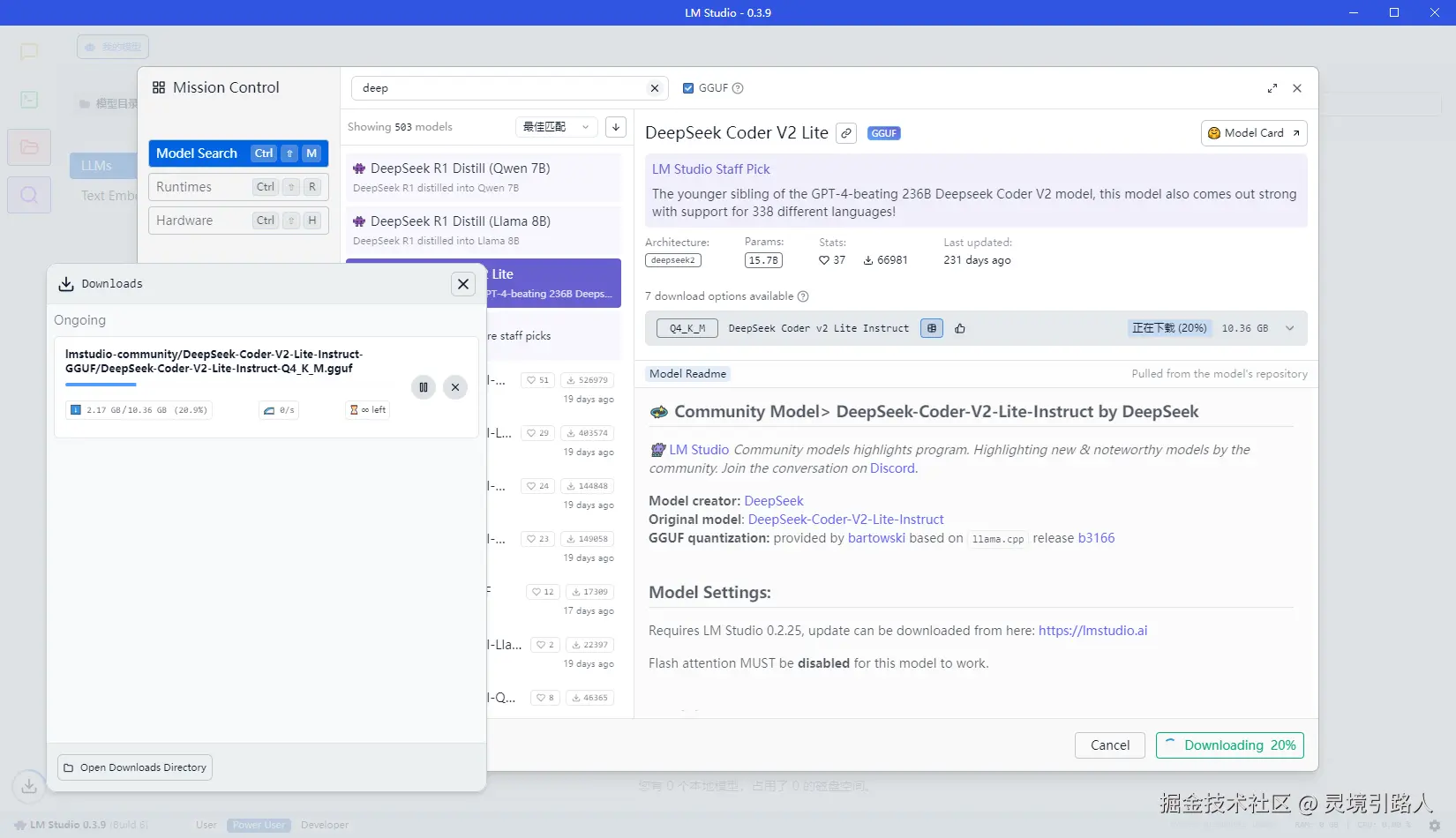The width and height of the screenshot is (1456, 838).
Task: Click the downloading 20% status badge
Action: [x=1169, y=328]
